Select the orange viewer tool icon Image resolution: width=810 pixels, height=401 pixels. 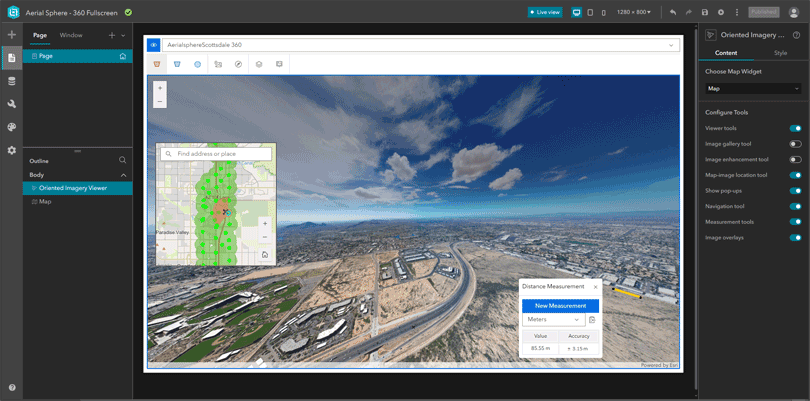pos(157,64)
